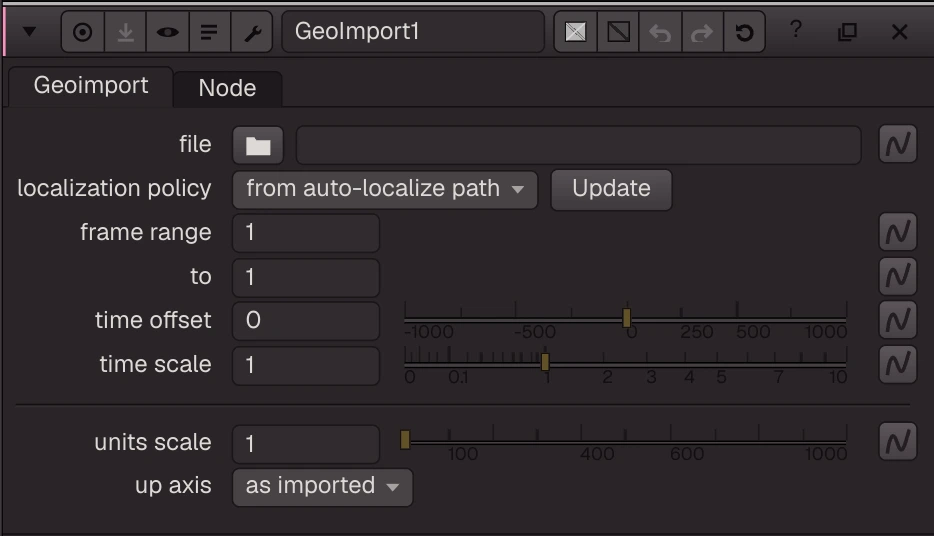Click the Update button
This screenshot has width=934, height=536.
611,189
